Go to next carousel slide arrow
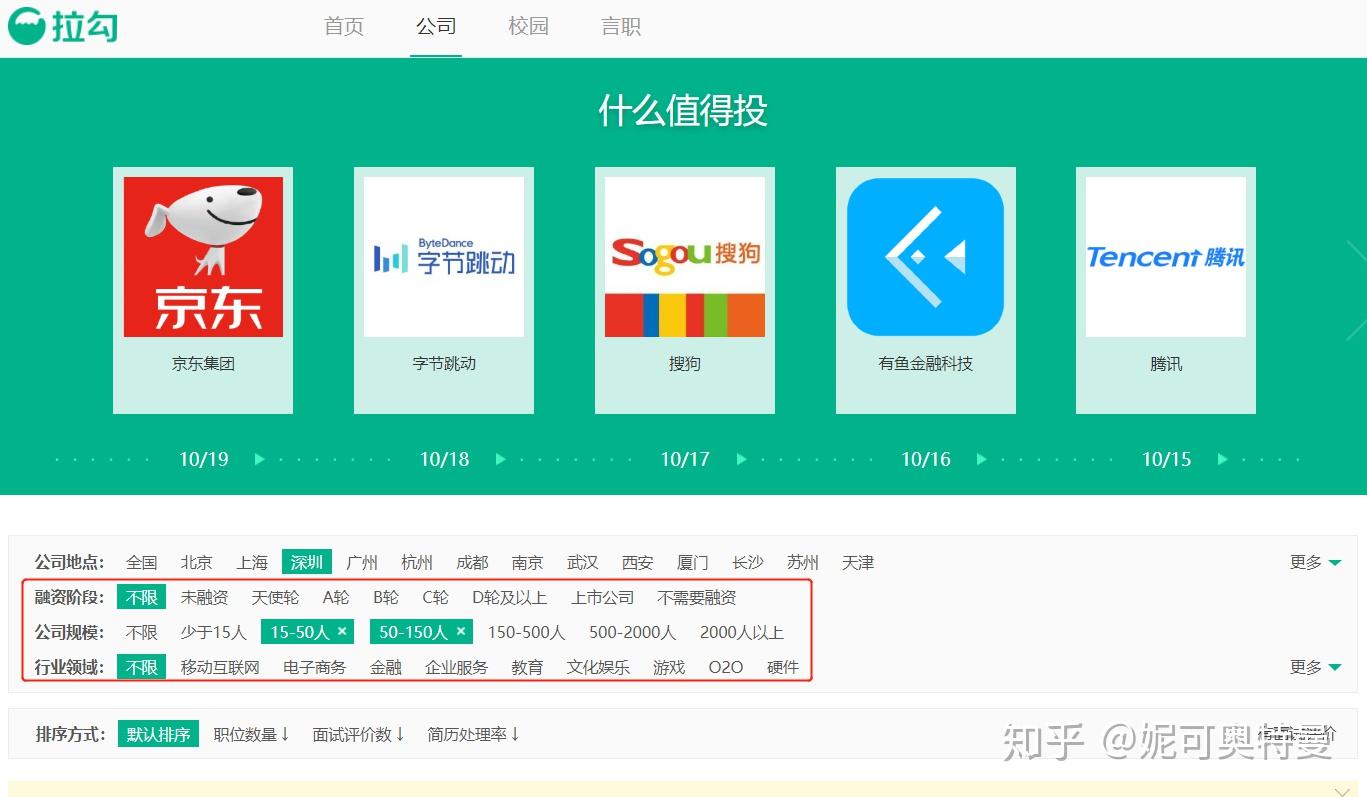Image resolution: width=1367 pixels, height=797 pixels. click(x=1356, y=290)
